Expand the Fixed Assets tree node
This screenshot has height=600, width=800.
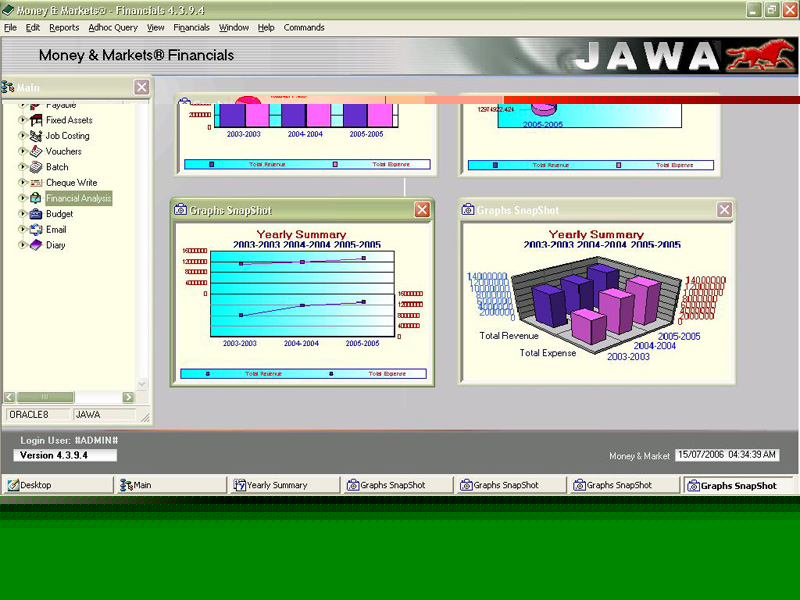click(22, 120)
